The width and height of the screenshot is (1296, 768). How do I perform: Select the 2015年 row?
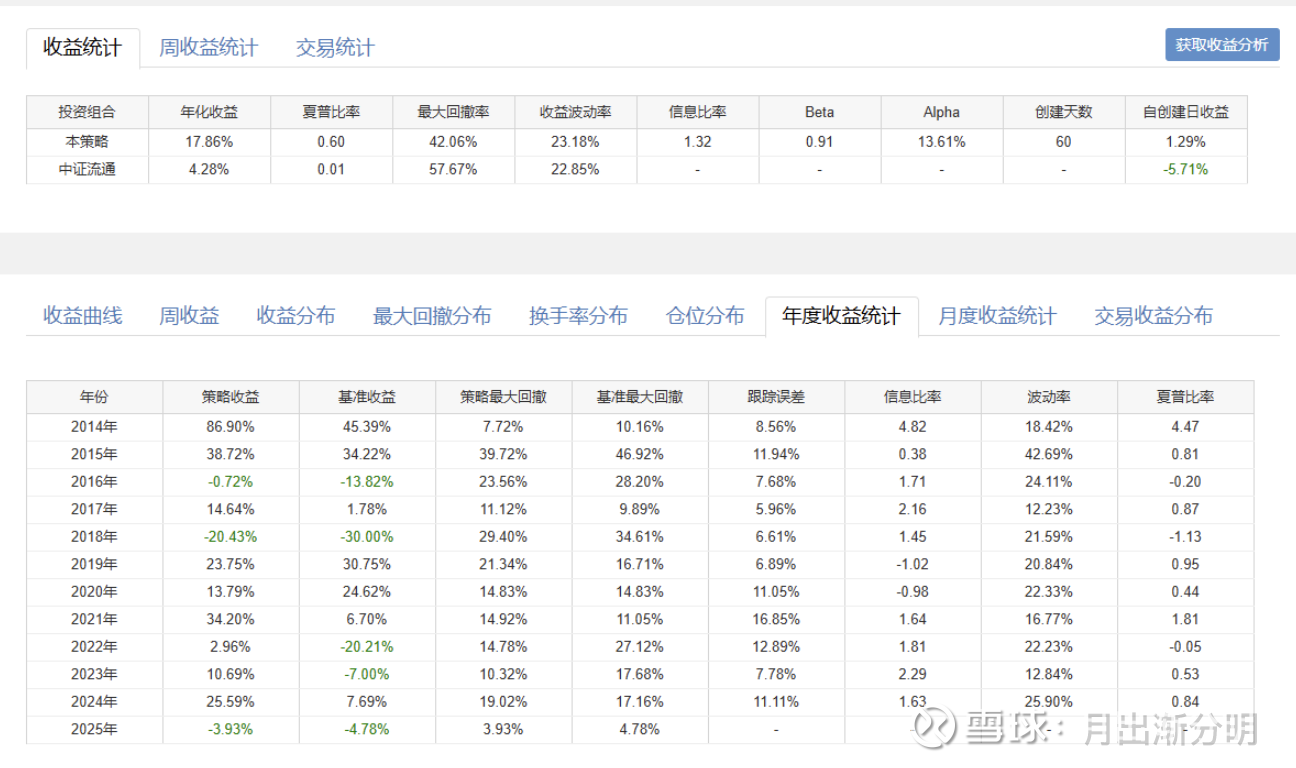pyautogui.click(x=640, y=454)
